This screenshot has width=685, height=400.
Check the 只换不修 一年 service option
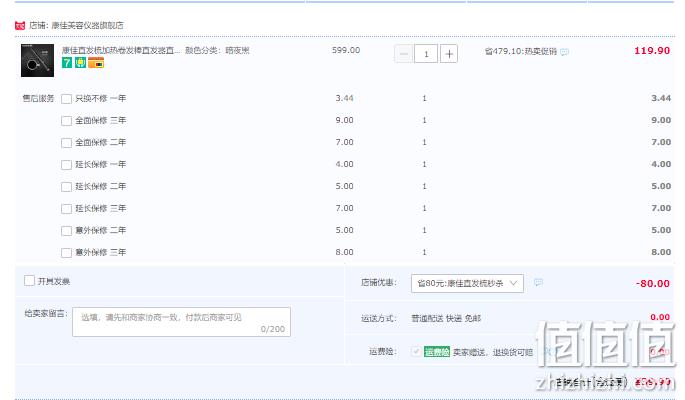[66, 99]
